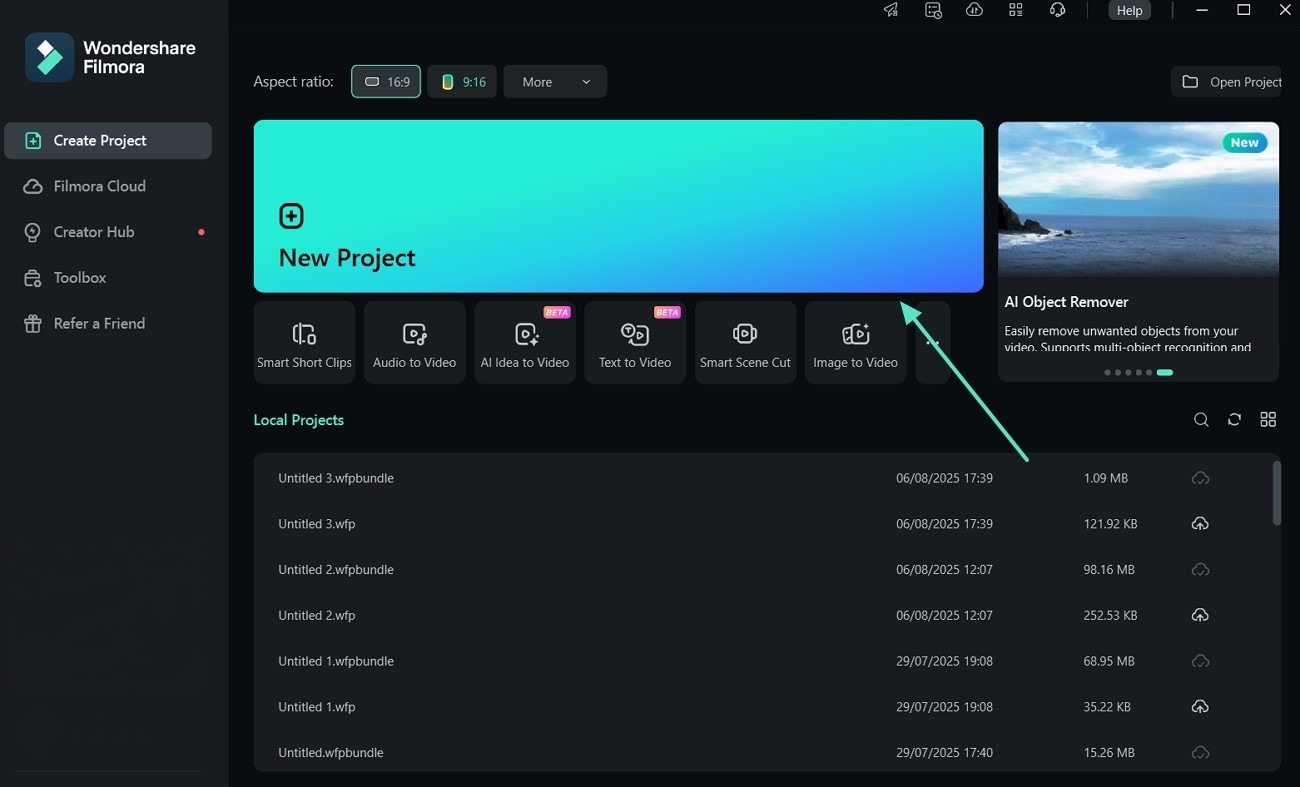Click the Help button

tap(1129, 10)
